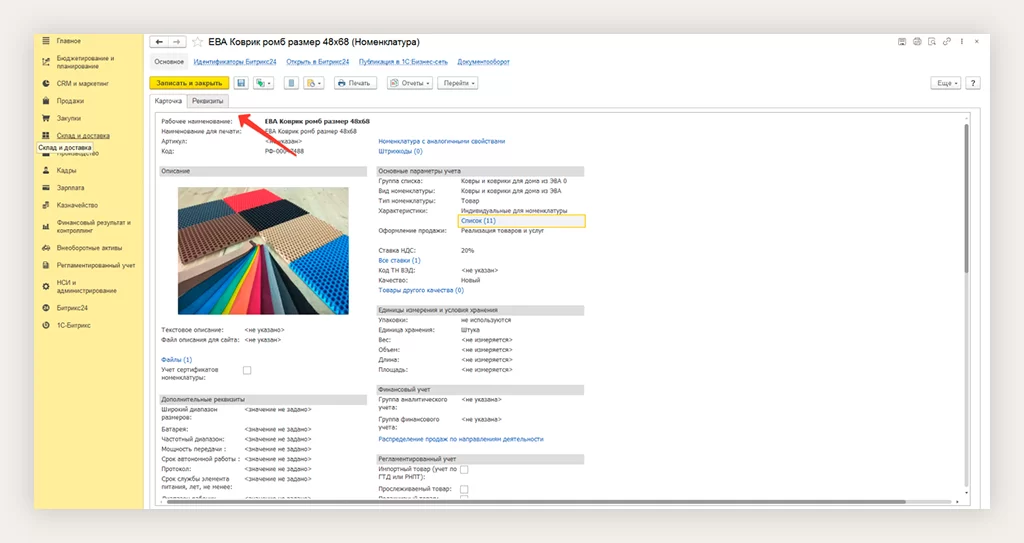Open the question mark help button
The width and height of the screenshot is (1024, 543).
(x=972, y=83)
